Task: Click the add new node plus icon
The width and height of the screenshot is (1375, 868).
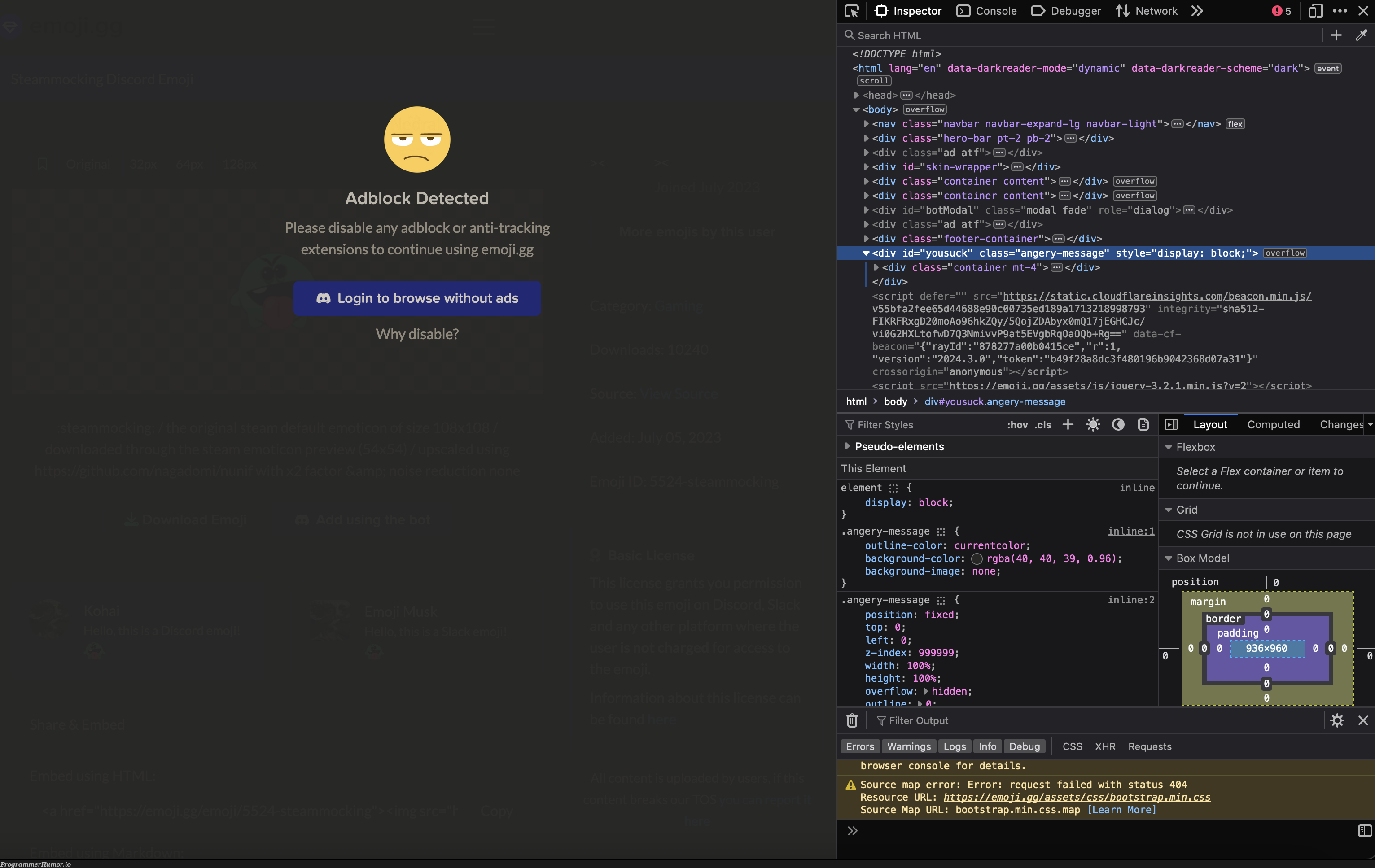Action: click(1336, 35)
